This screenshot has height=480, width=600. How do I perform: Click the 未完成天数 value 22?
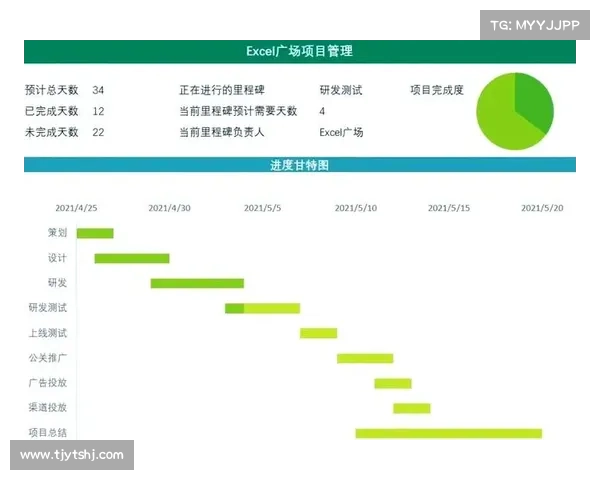click(x=98, y=132)
